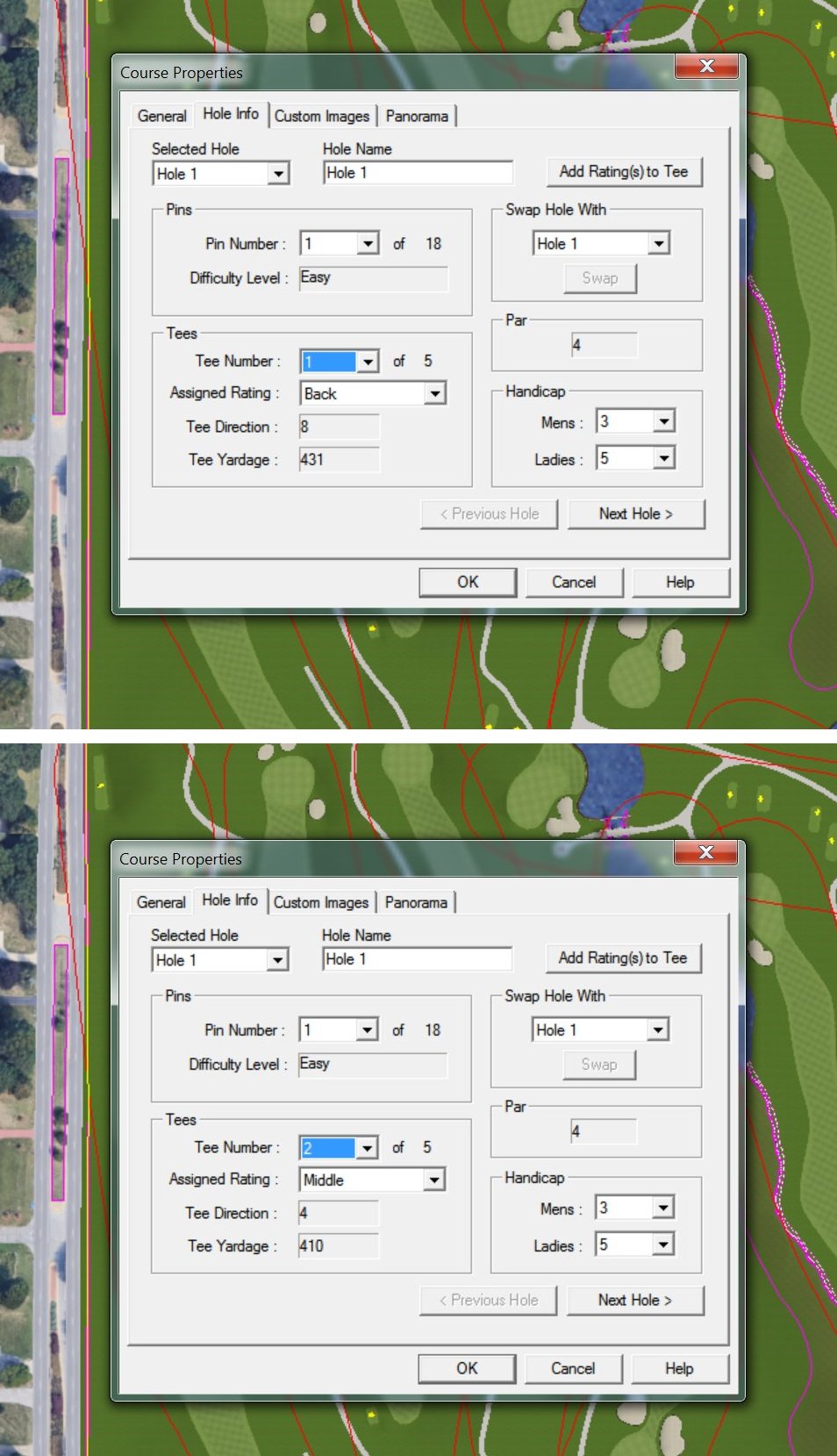Image resolution: width=837 pixels, height=1456 pixels.
Task: Open Mens handicap dropdown in upper dialog
Action: click(664, 422)
